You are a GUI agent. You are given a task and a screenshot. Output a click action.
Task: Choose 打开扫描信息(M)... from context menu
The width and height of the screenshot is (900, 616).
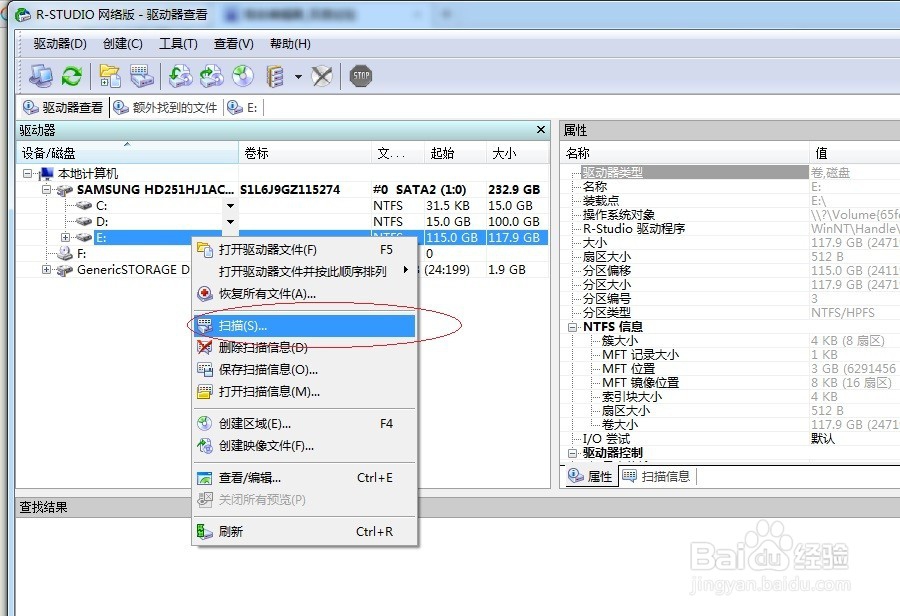(304, 392)
